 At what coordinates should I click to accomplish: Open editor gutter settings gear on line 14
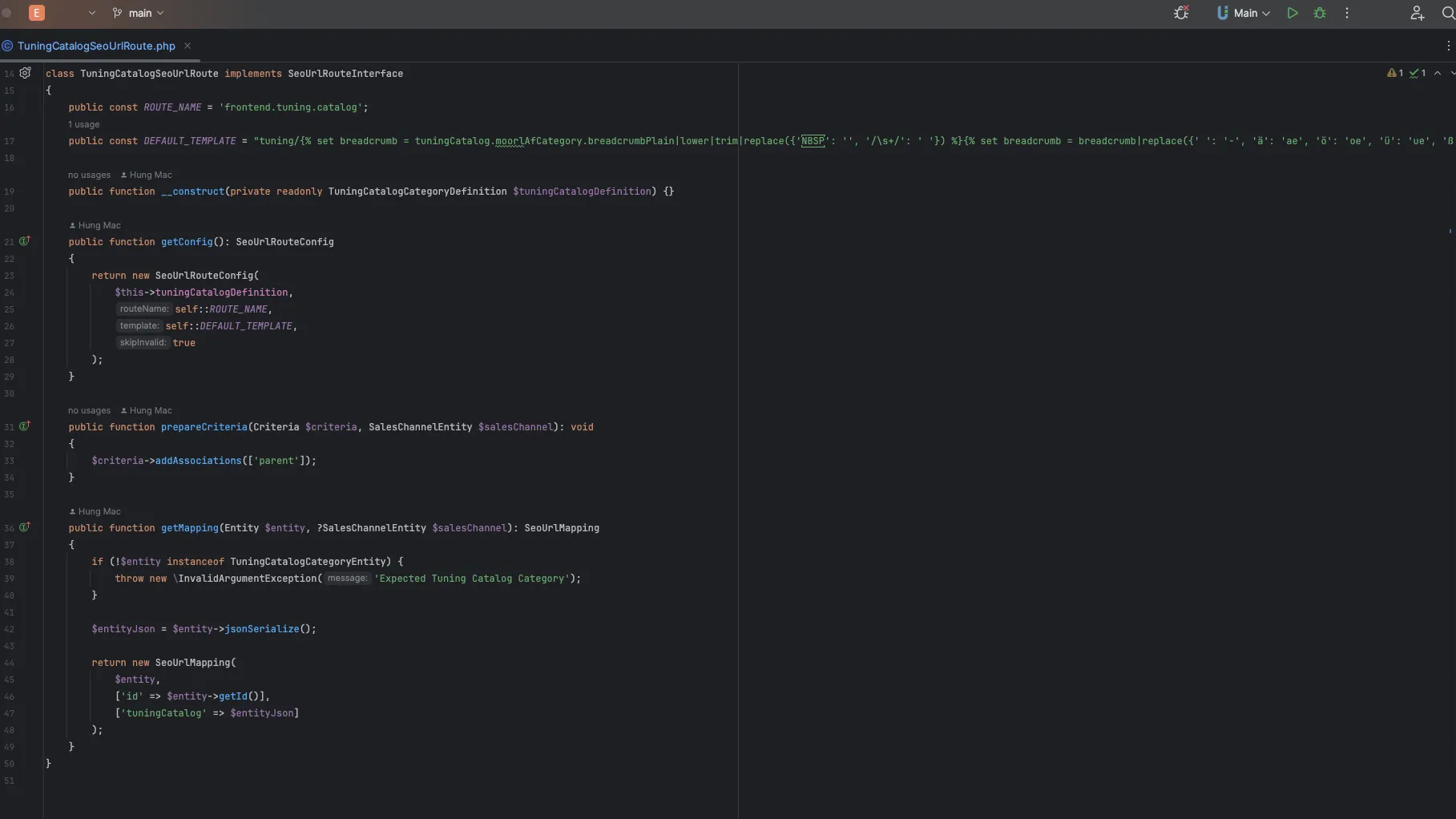pyautogui.click(x=25, y=73)
